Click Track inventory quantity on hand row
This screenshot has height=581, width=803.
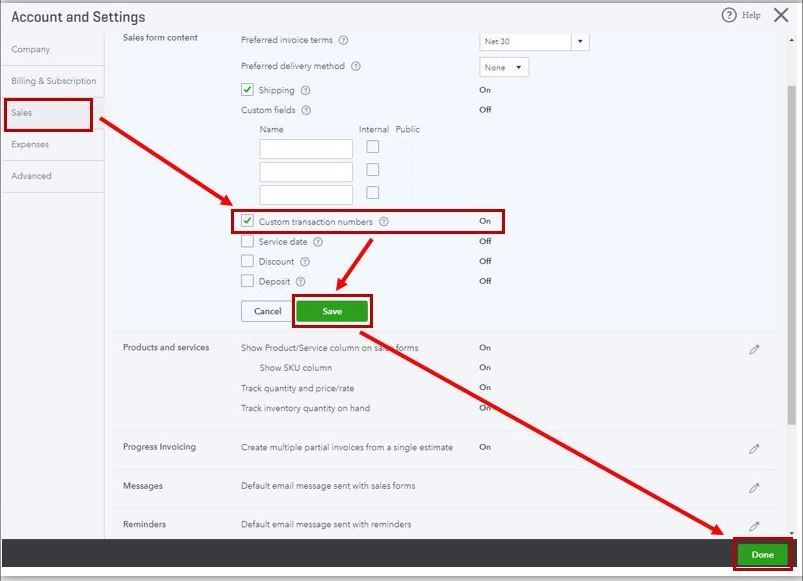click(x=305, y=408)
